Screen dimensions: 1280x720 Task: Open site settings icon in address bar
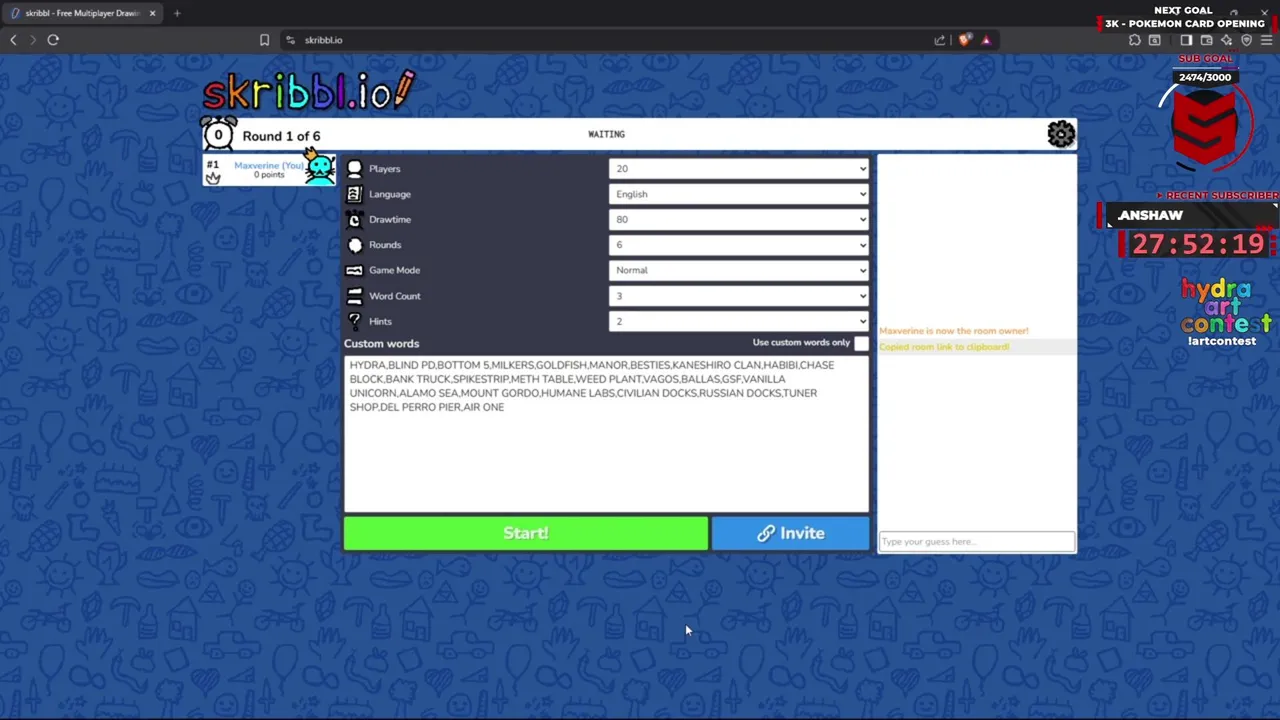(x=290, y=40)
